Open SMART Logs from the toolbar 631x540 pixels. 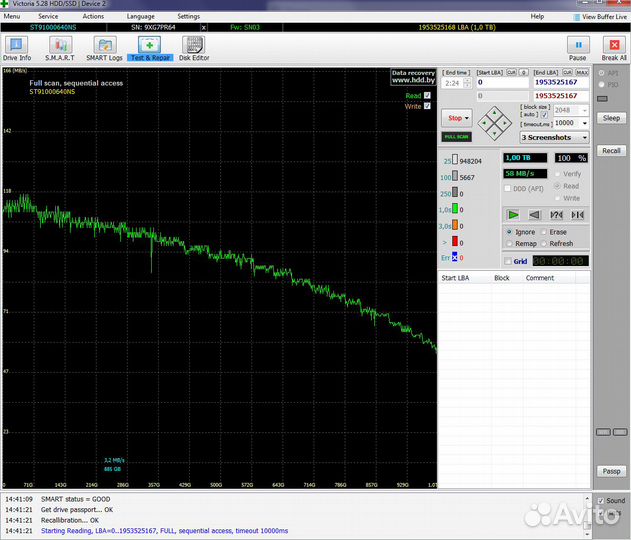[104, 48]
